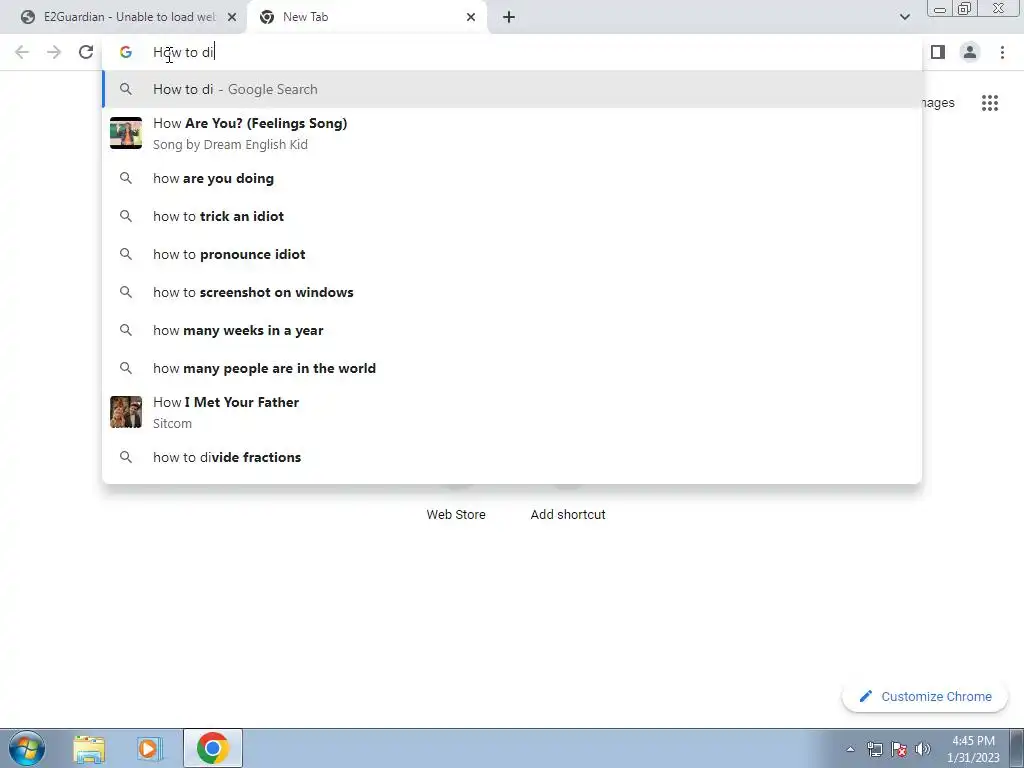This screenshot has height=768, width=1024.
Task: Open the Google apps grid icon
Action: [x=989, y=103]
